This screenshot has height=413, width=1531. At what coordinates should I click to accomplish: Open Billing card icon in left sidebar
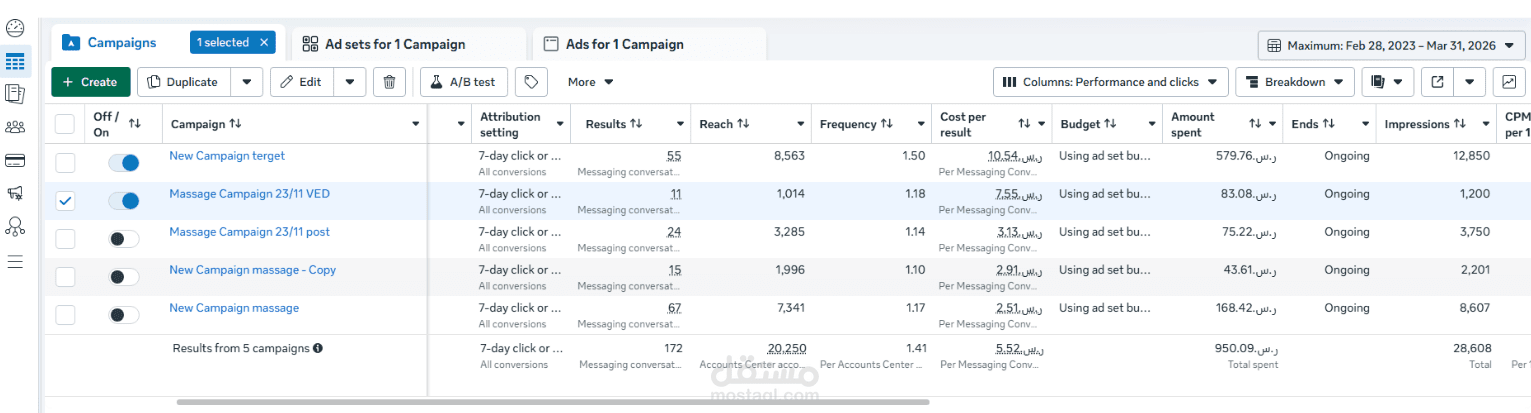15,160
